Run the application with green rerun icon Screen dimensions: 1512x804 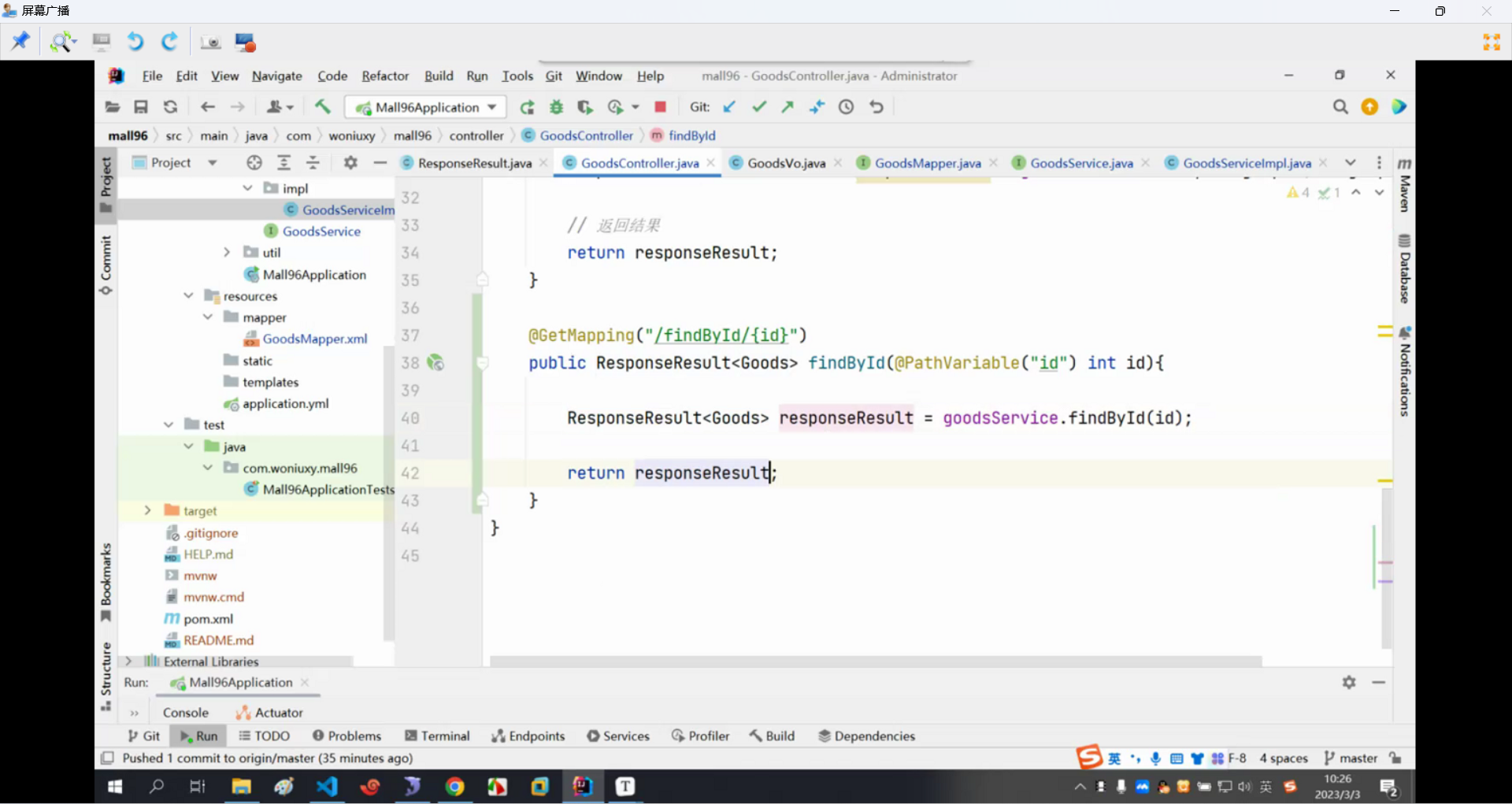click(x=527, y=107)
